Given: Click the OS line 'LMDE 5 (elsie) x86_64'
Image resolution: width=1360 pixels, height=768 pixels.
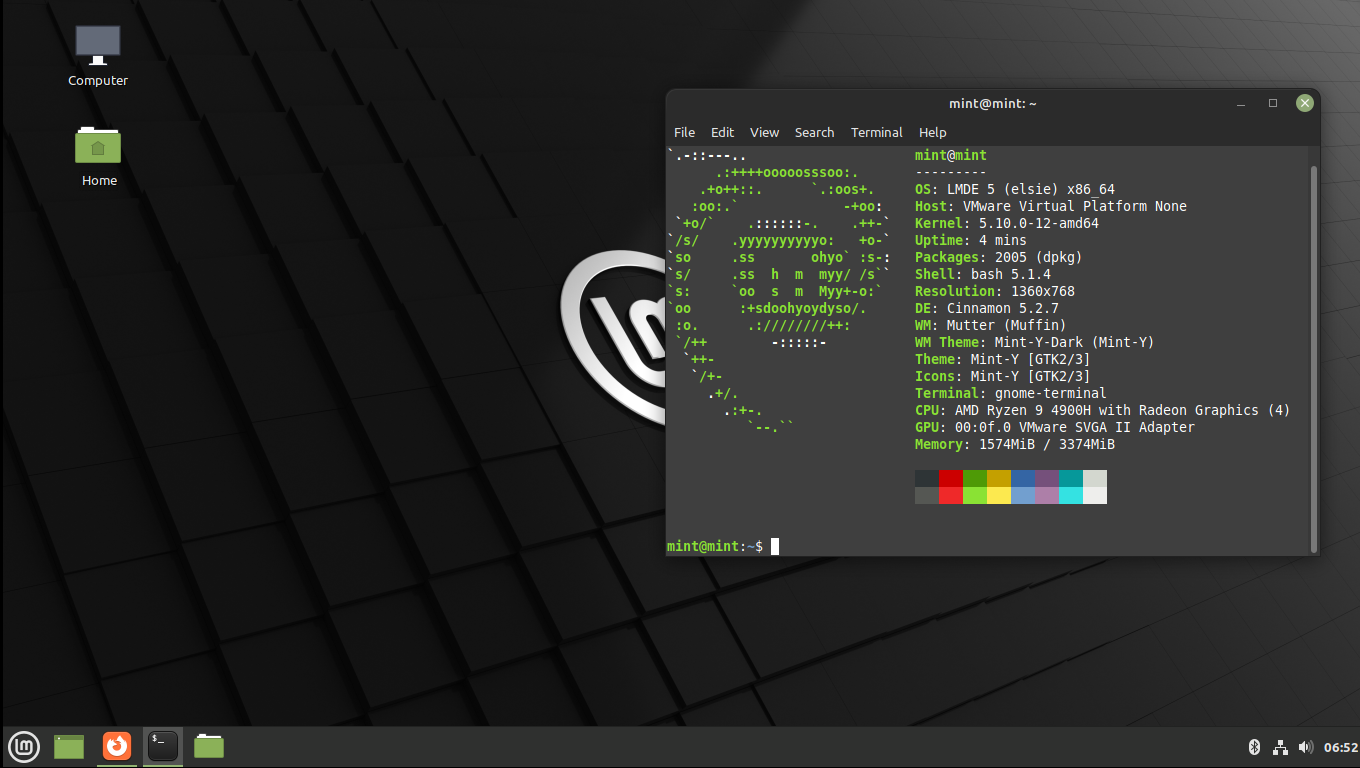Looking at the screenshot, I should (1031, 189).
